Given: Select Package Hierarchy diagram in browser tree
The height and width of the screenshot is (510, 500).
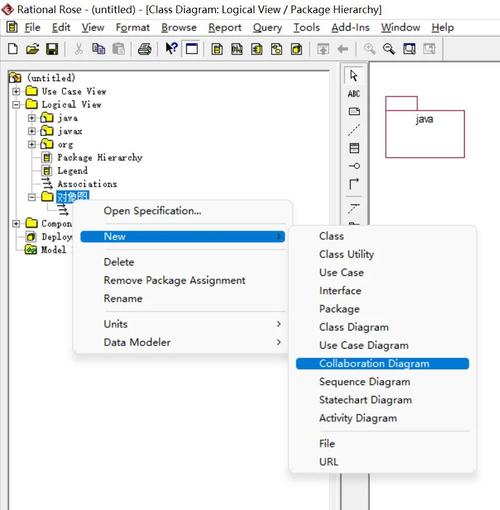Looking at the screenshot, I should (x=100, y=157).
